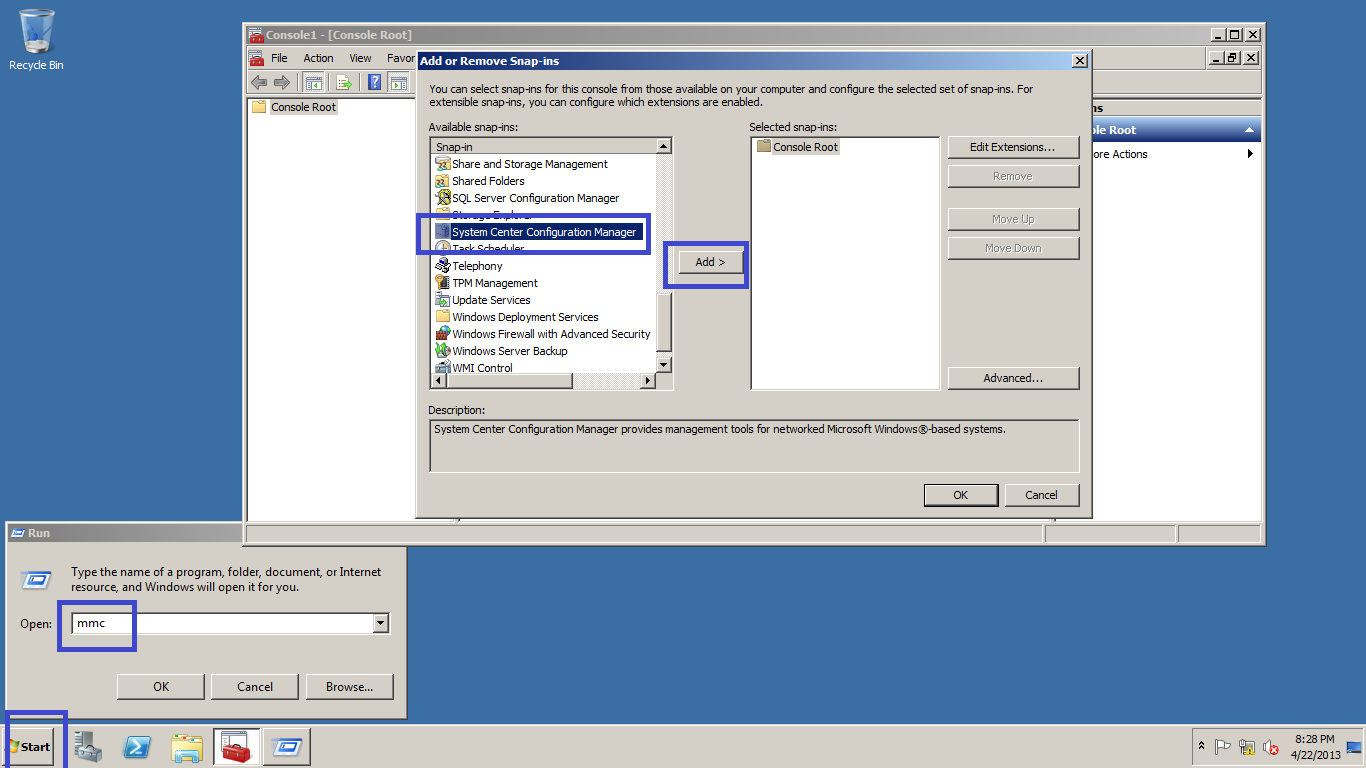Close the Add or Remove Snap-ins dialog
This screenshot has width=1366, height=768.
(1079, 60)
